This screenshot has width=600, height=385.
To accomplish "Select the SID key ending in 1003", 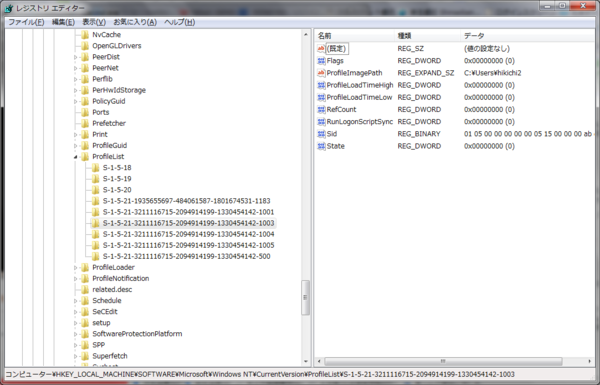I will point(188,223).
